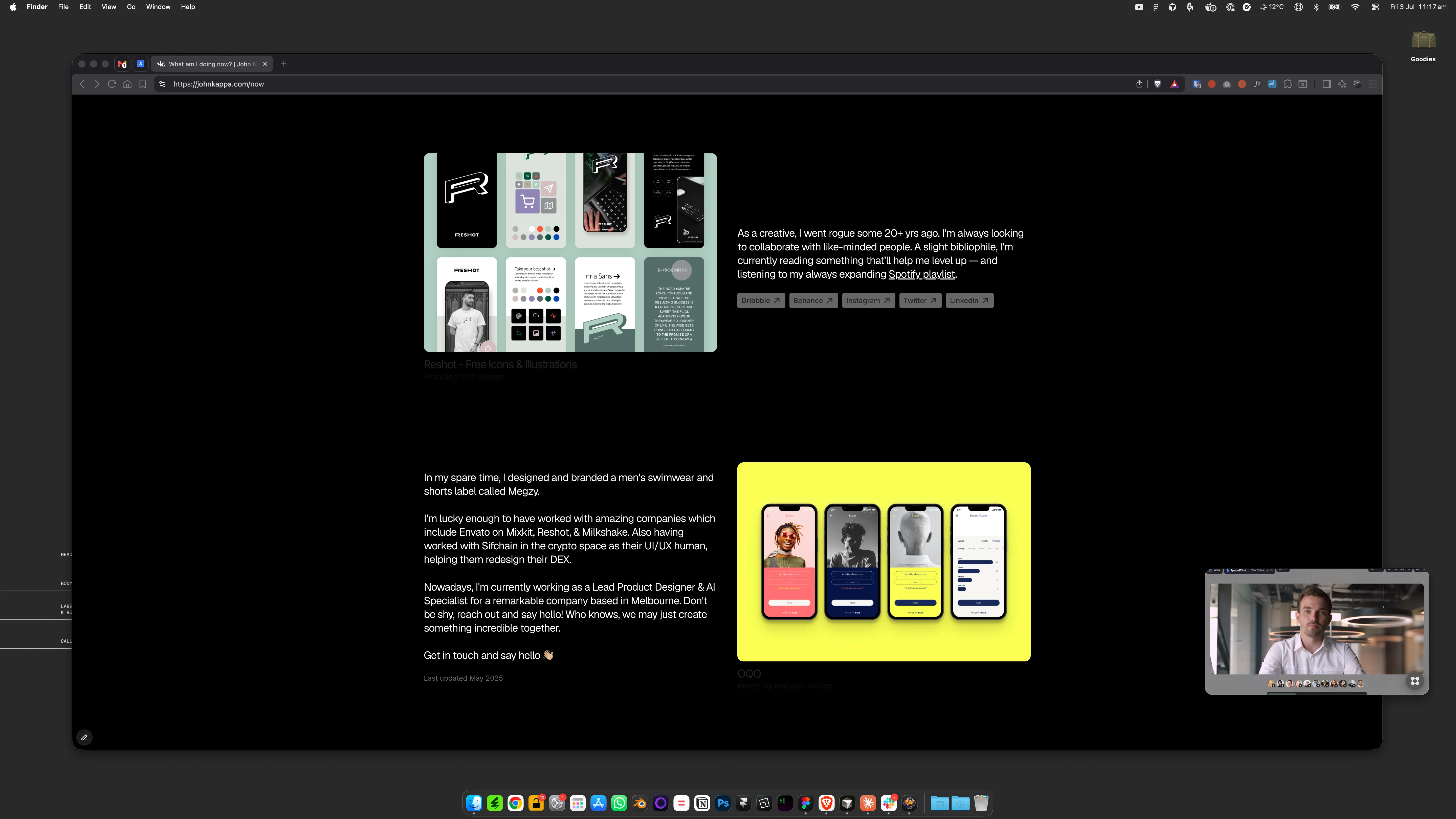Click the blue bird extension icon
Viewport: 1456px width, 819px height.
tap(1272, 84)
